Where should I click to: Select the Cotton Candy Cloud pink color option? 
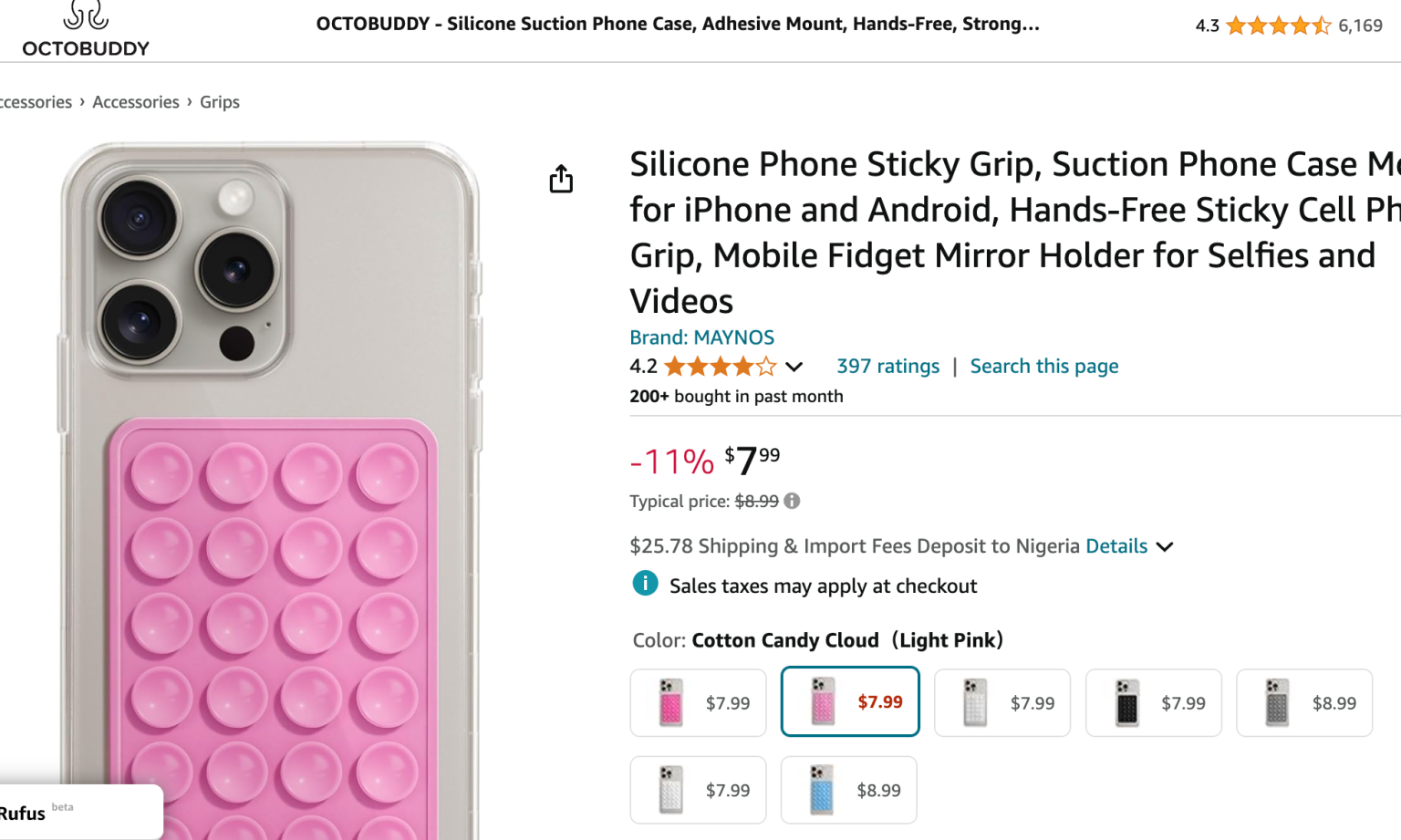coord(849,702)
